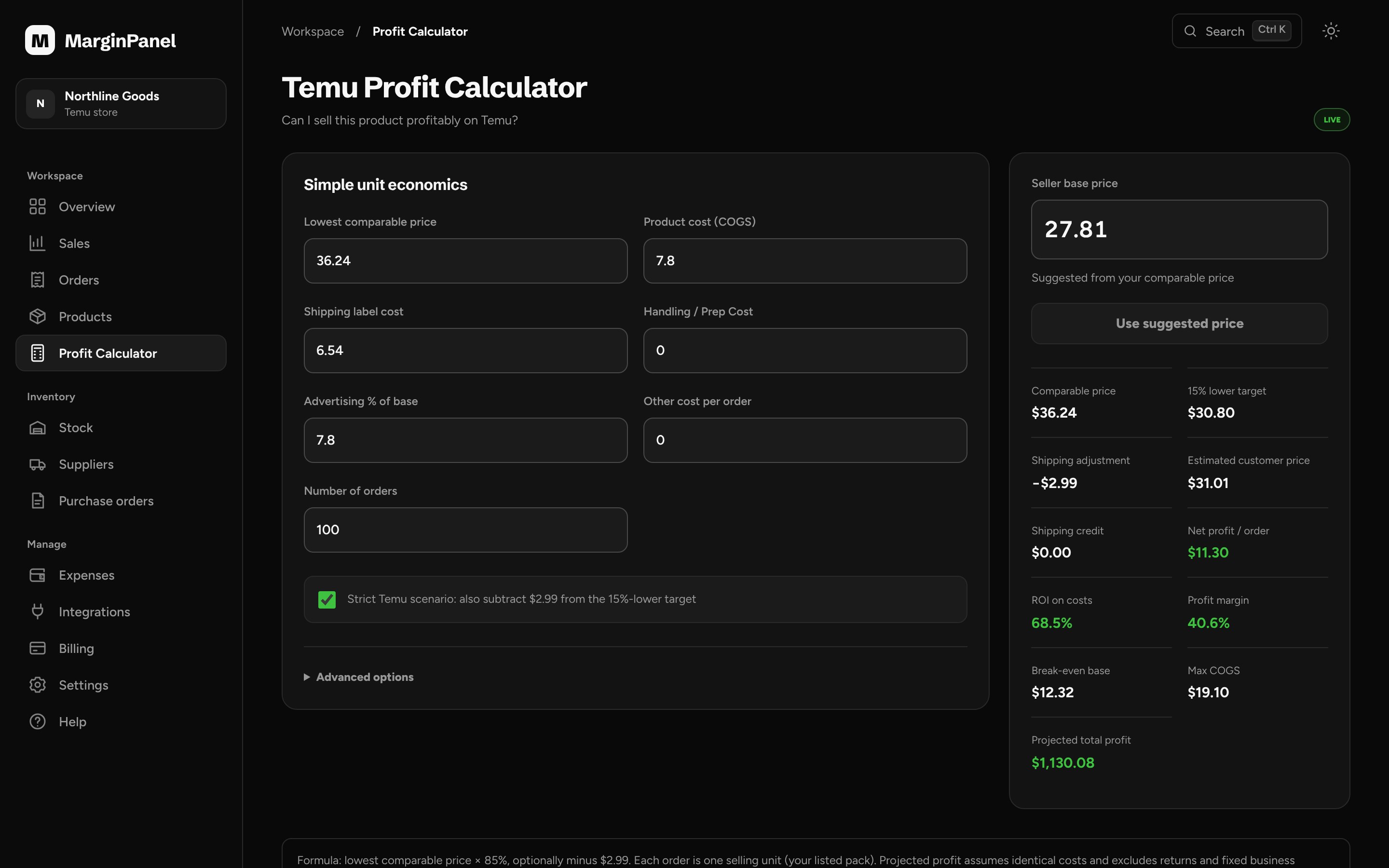Go to Expenses

coord(121,575)
